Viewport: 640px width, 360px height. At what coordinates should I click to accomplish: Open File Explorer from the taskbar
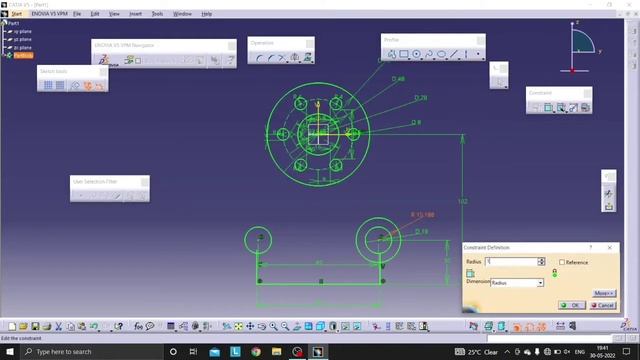point(276,351)
